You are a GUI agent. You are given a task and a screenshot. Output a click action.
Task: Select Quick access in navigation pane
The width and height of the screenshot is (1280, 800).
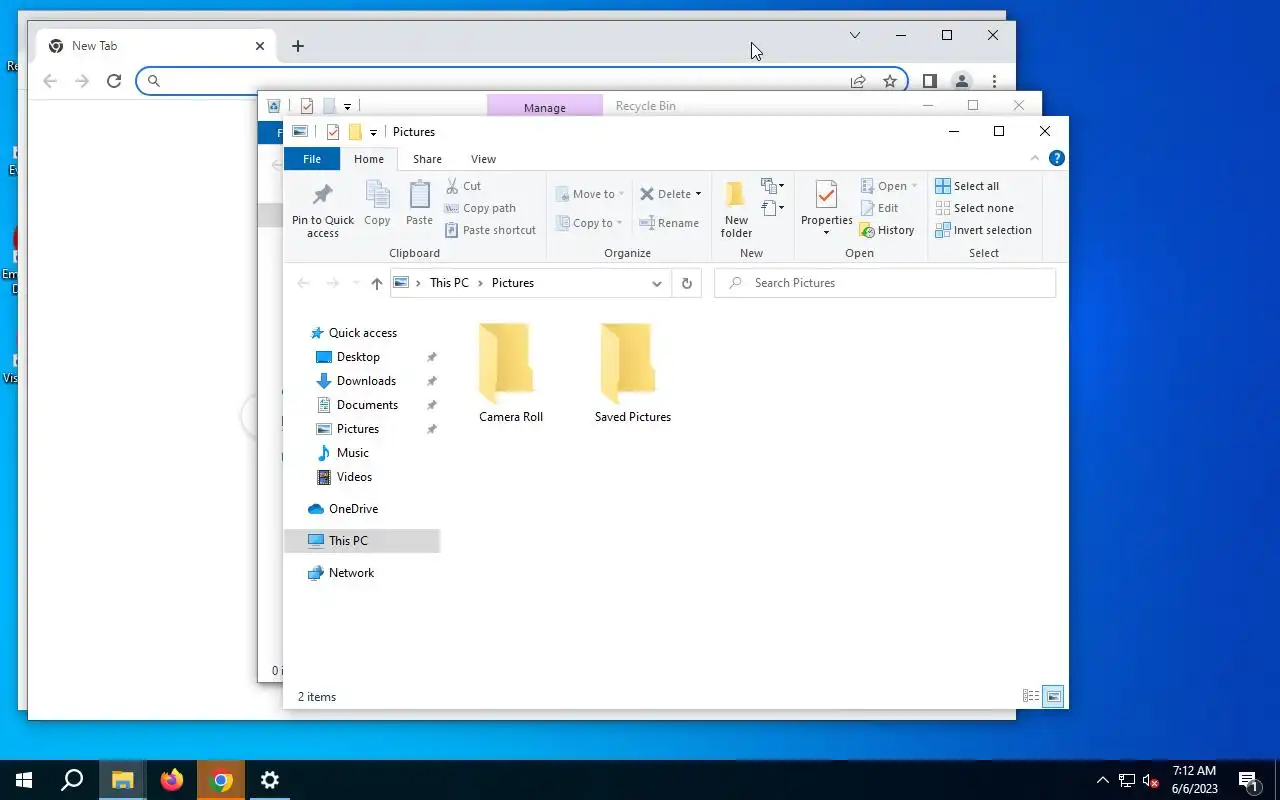coord(363,333)
